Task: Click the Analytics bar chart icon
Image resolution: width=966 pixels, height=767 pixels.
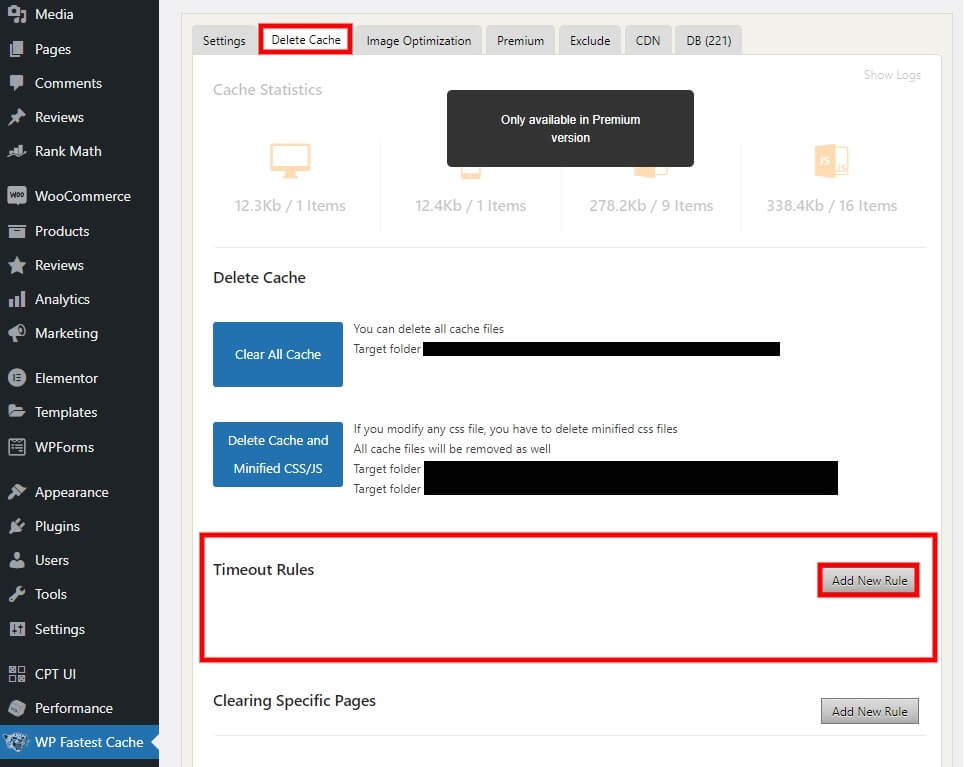Action: [x=17, y=299]
